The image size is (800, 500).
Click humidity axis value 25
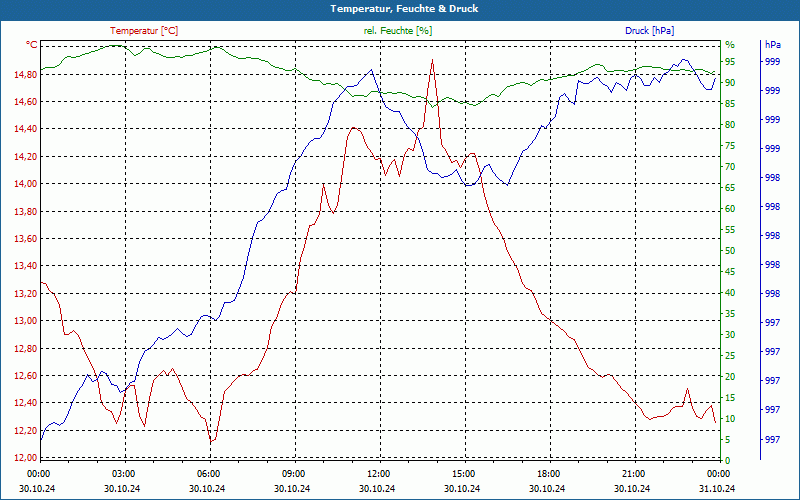[x=730, y=356]
